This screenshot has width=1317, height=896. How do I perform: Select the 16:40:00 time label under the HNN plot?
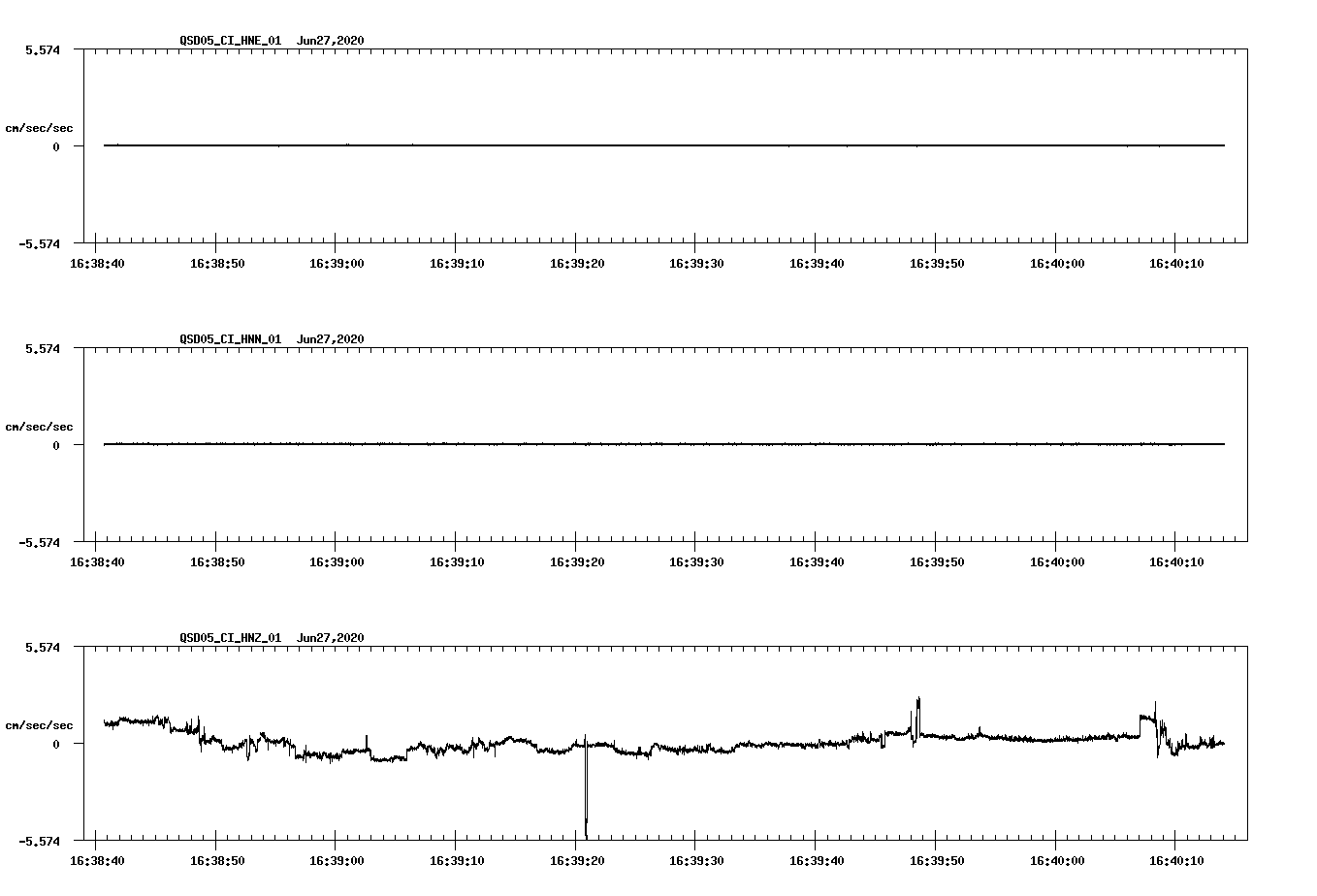click(1056, 561)
